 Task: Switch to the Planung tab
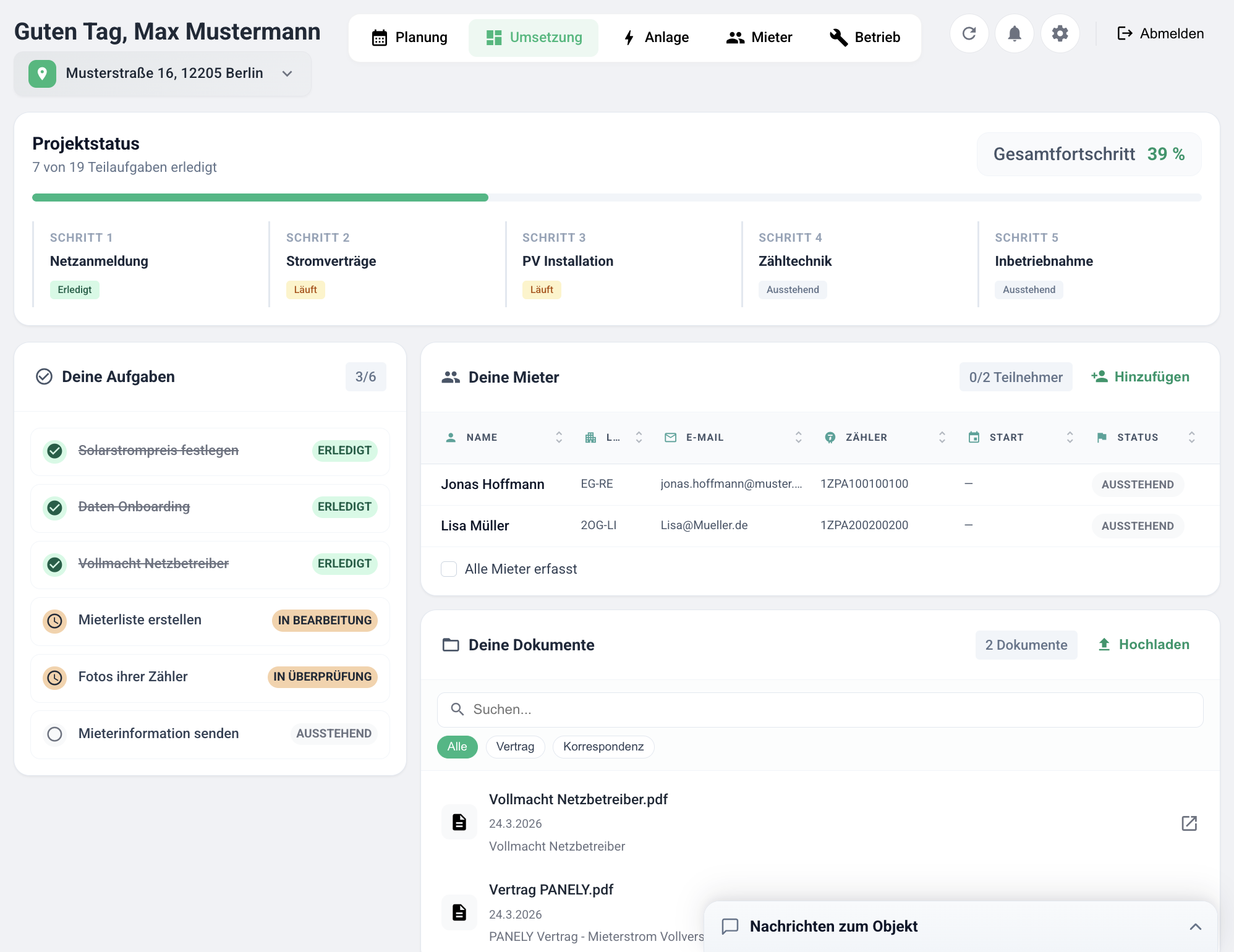coord(409,38)
